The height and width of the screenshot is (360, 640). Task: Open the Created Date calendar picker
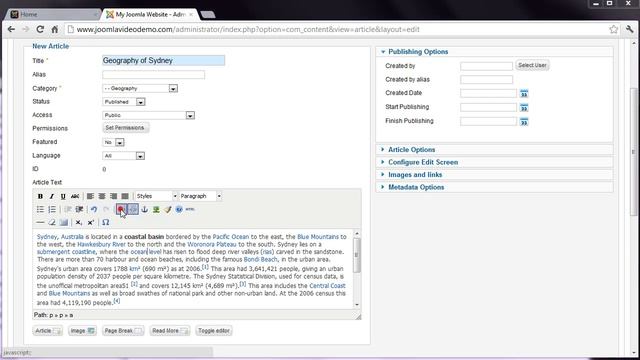[x=524, y=93]
